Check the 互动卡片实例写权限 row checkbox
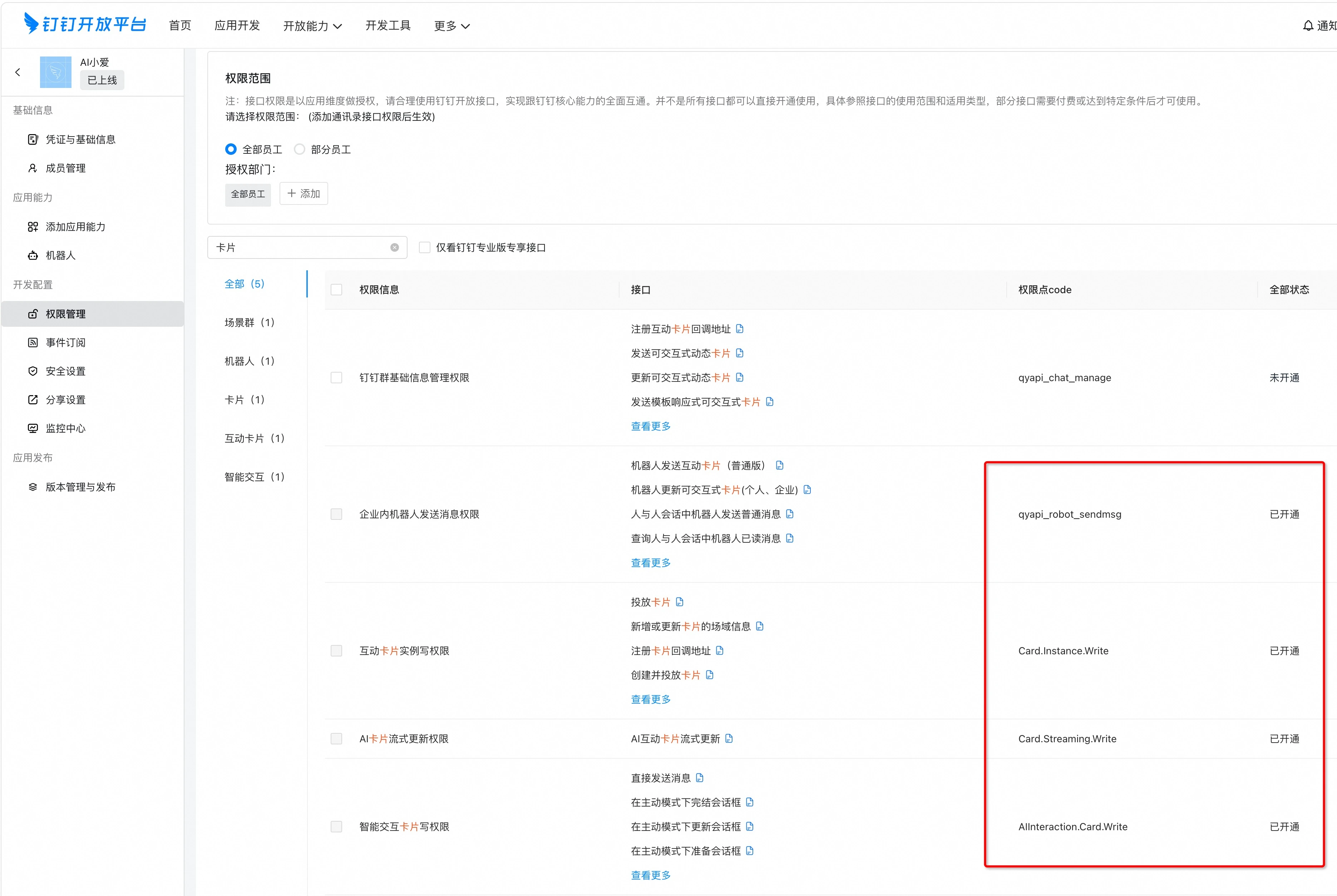The height and width of the screenshot is (896, 1337). pyautogui.click(x=336, y=651)
